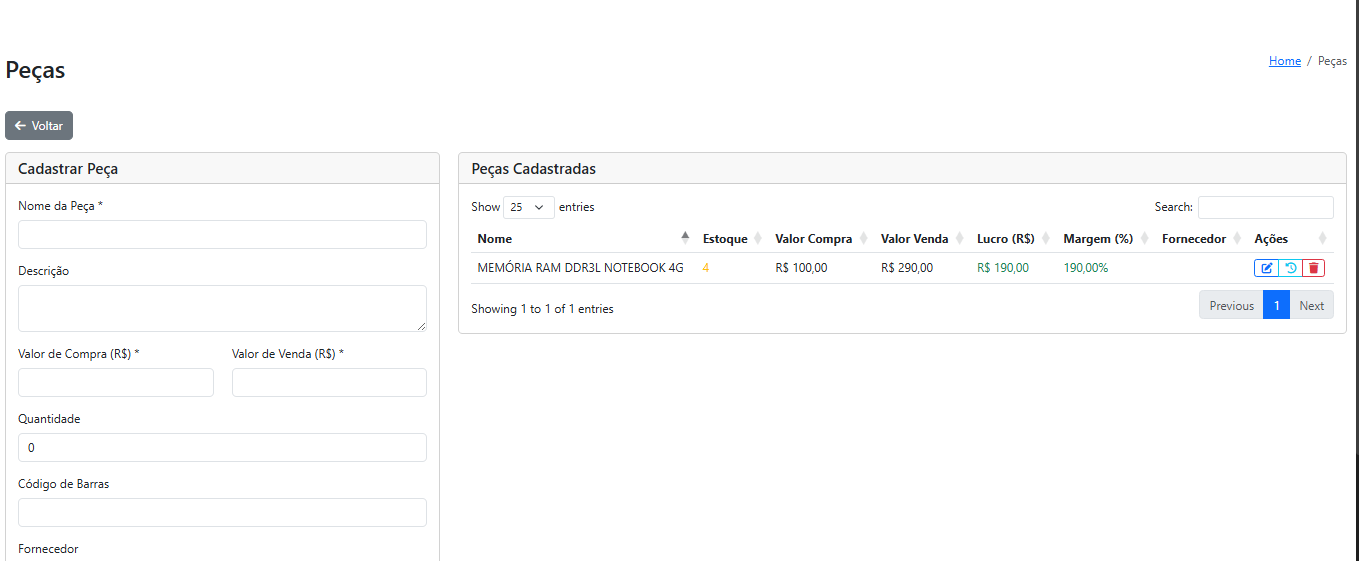
Task: Click into the Descrição text area
Action: point(222,308)
